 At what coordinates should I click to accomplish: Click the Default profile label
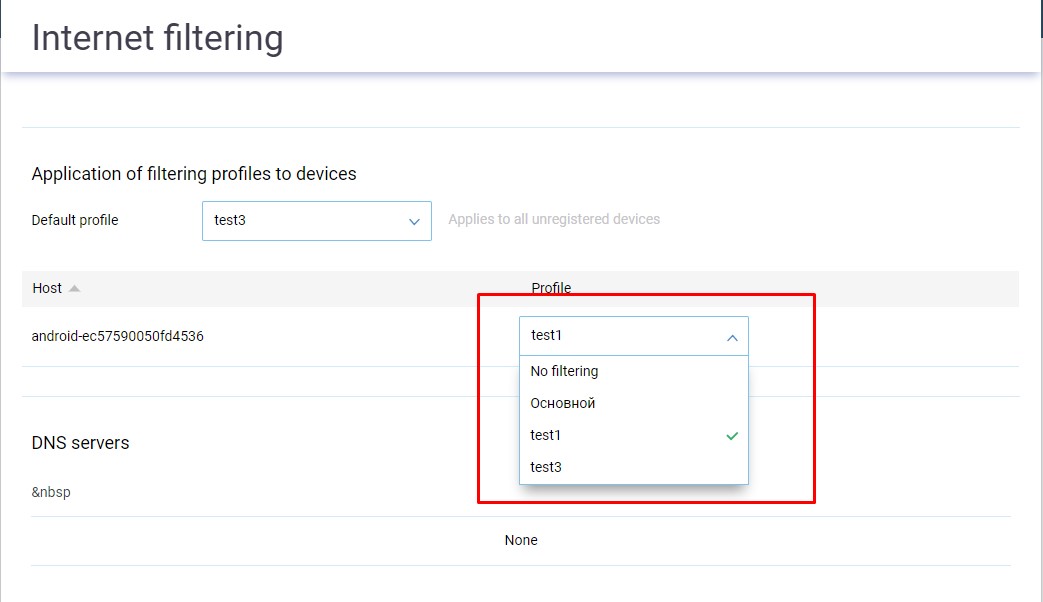click(75, 220)
